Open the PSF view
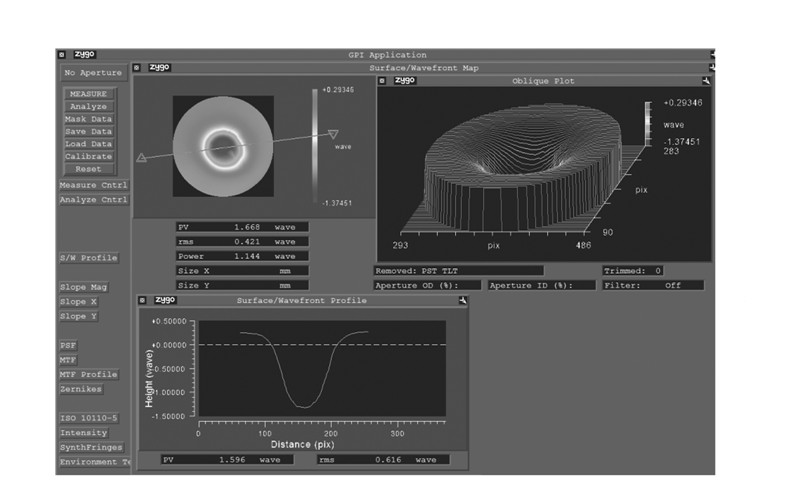Image resolution: width=800 pixels, height=480 pixels. coord(68,346)
